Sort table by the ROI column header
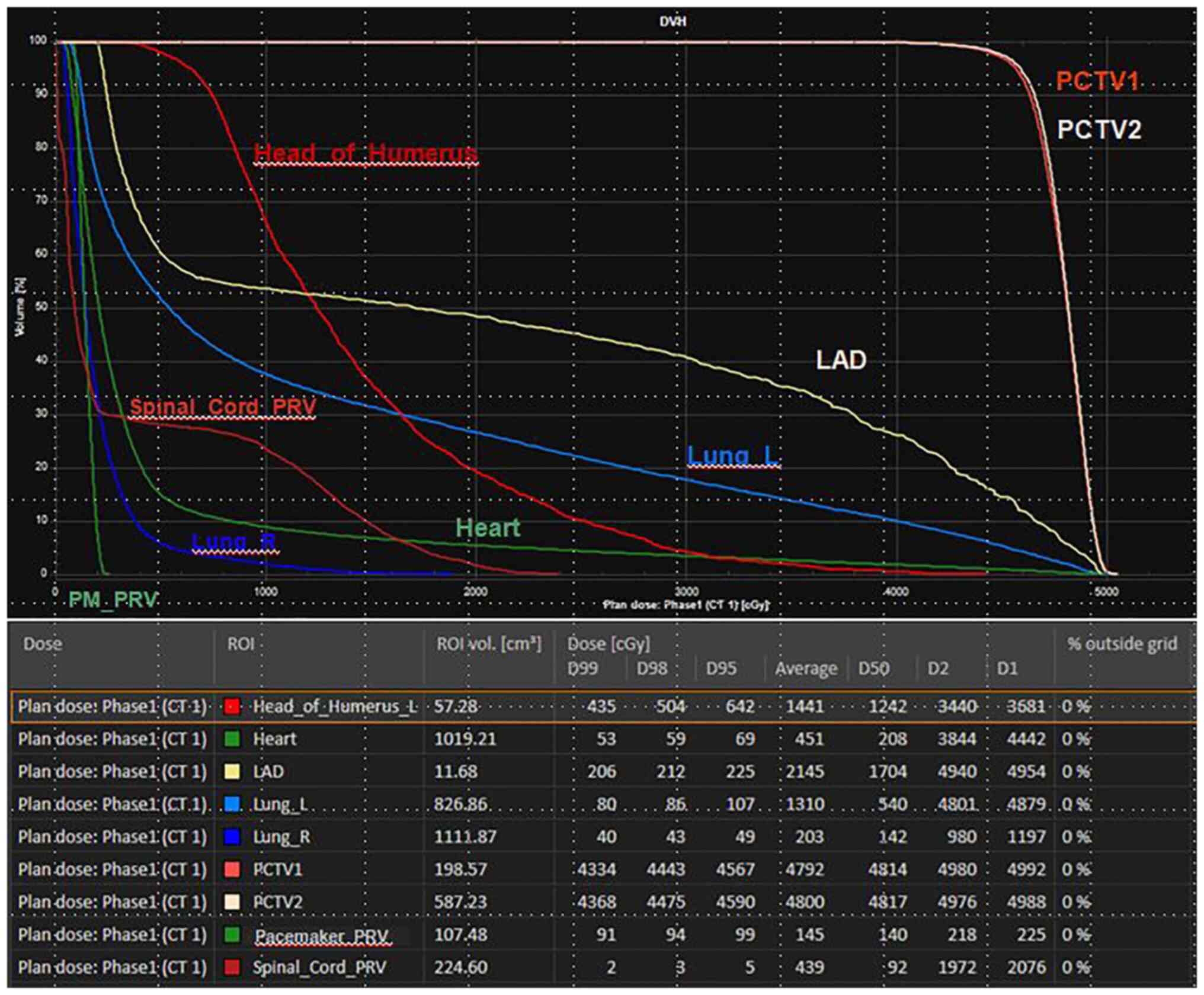Image resolution: width=1204 pixels, height=995 pixels. 241,644
